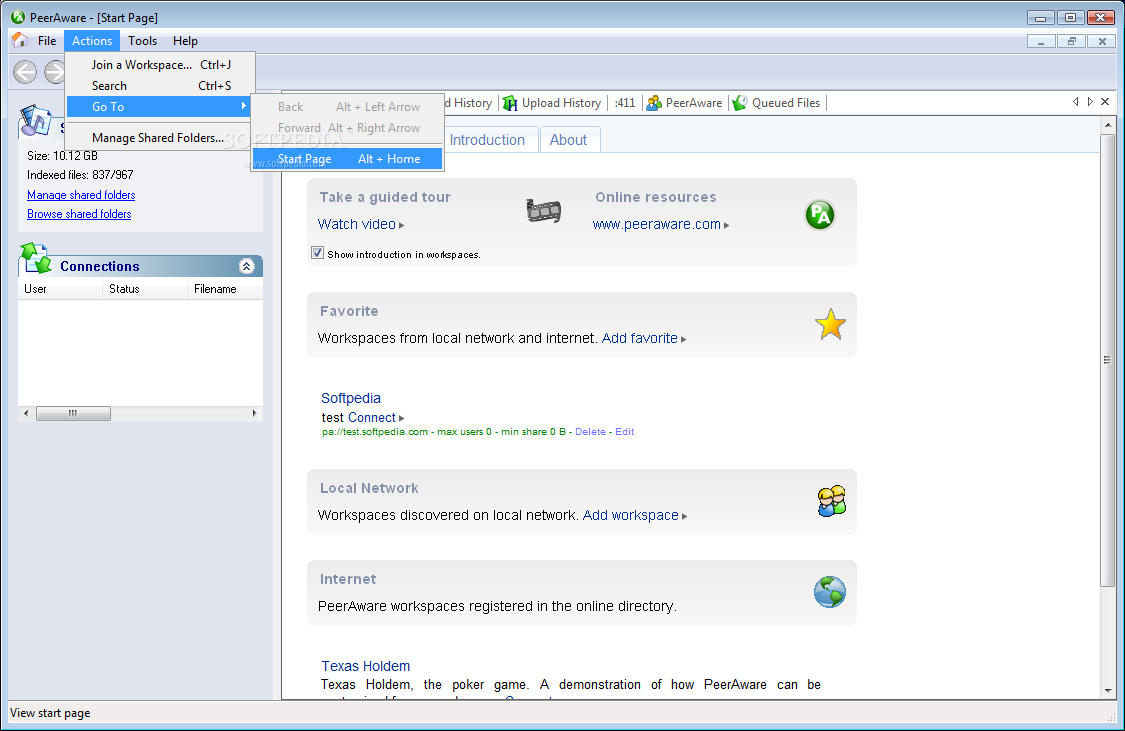Click Connections horizontal scrollbar thumb
The image size is (1125, 731).
pos(73,413)
